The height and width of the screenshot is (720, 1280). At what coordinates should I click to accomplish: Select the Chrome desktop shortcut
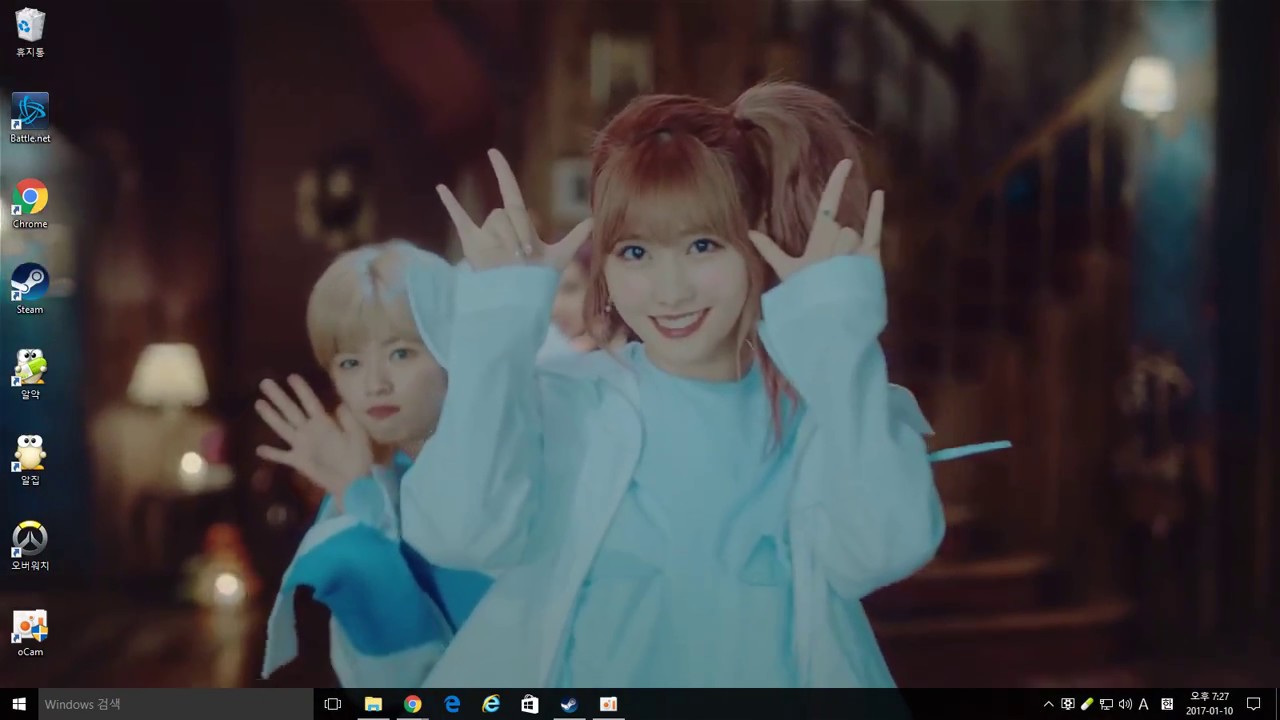point(30,204)
